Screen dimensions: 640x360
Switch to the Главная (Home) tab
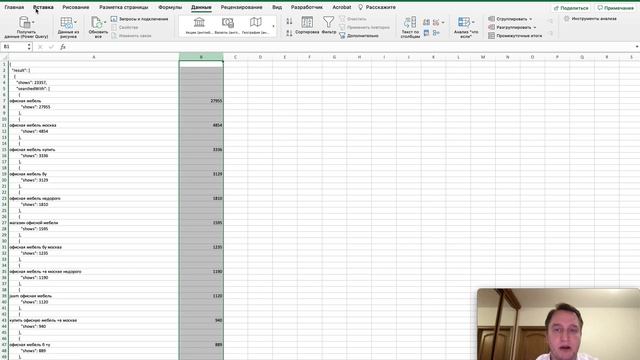pos(14,7)
